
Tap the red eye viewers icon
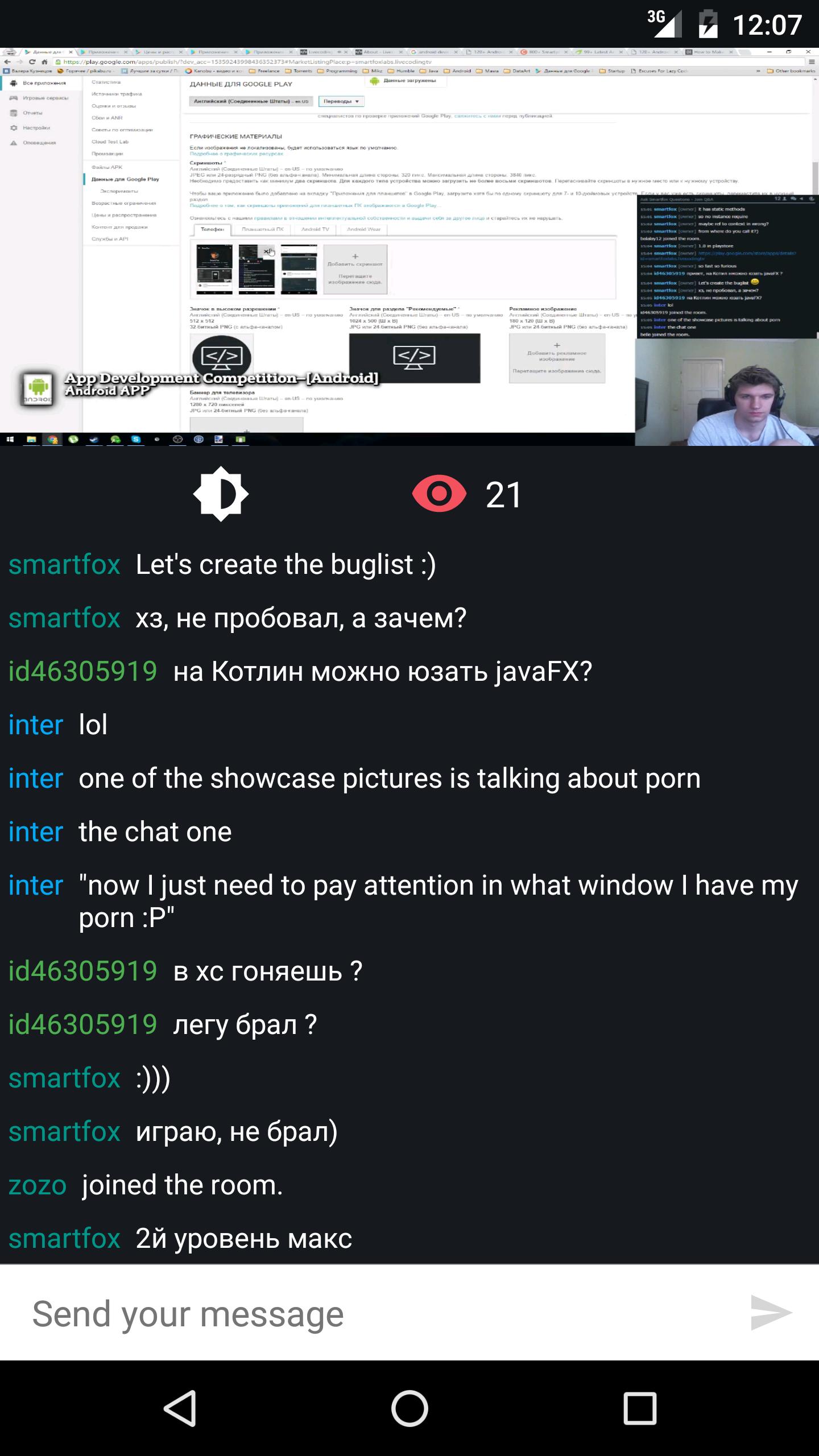(x=439, y=494)
